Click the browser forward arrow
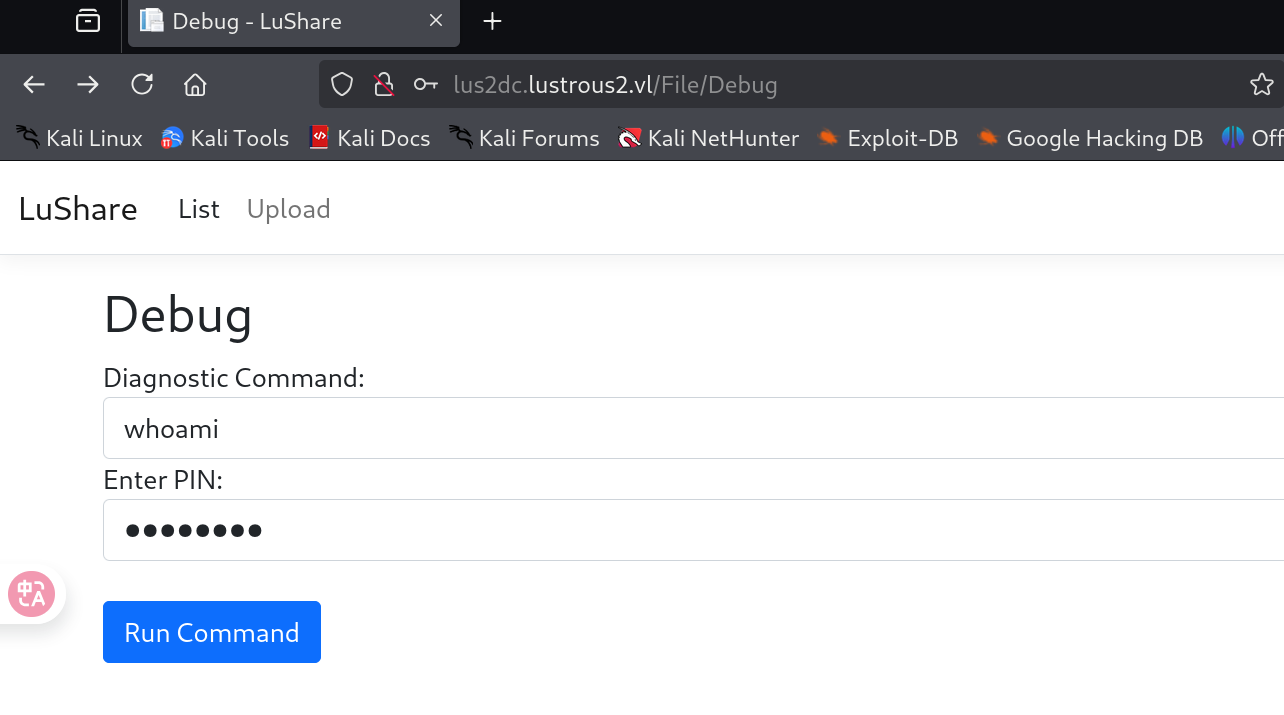This screenshot has height=715, width=1284. point(88,85)
